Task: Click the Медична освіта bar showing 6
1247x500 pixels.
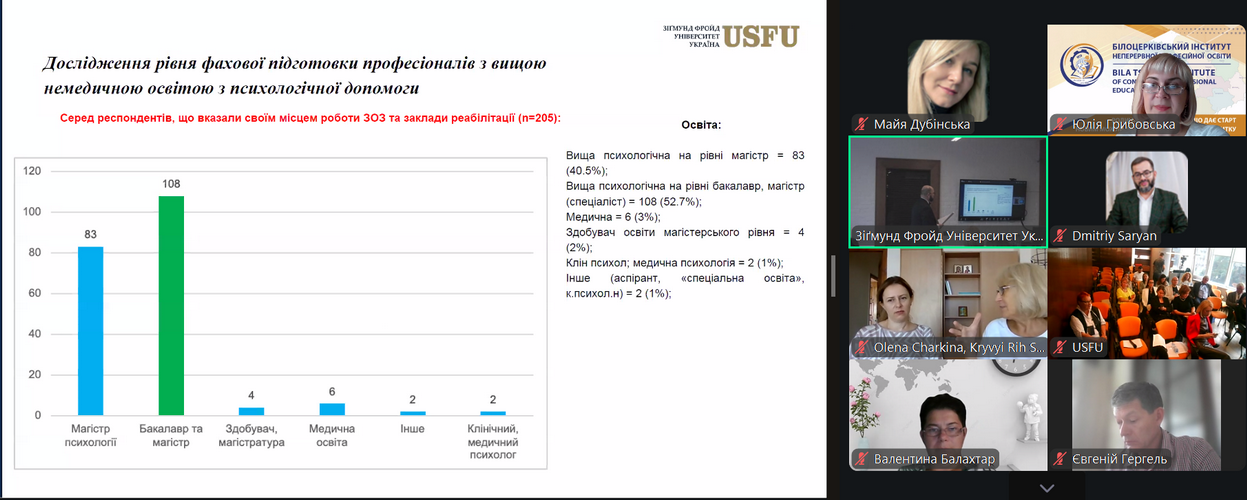Action: (332, 409)
